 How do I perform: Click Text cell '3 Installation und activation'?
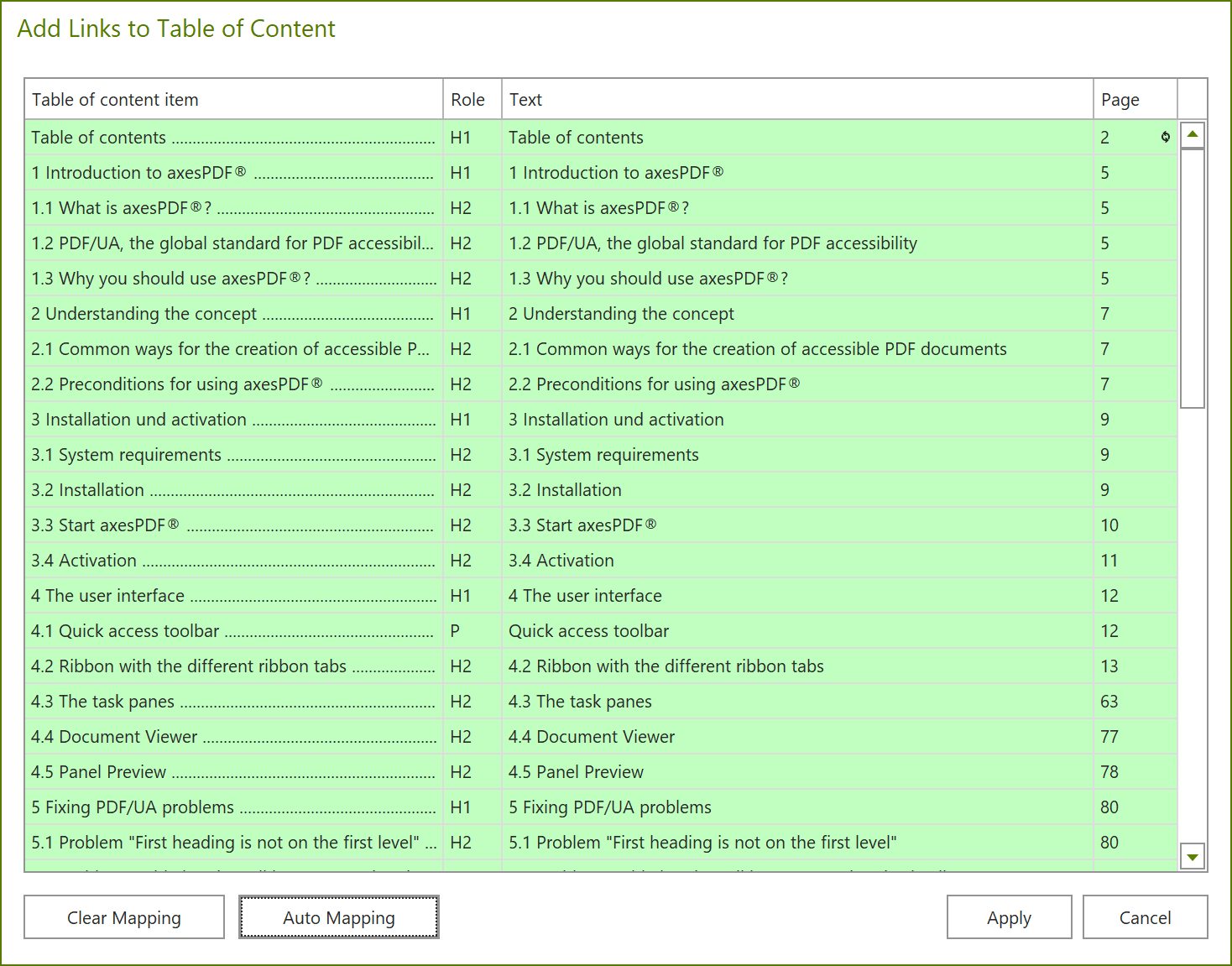798,420
